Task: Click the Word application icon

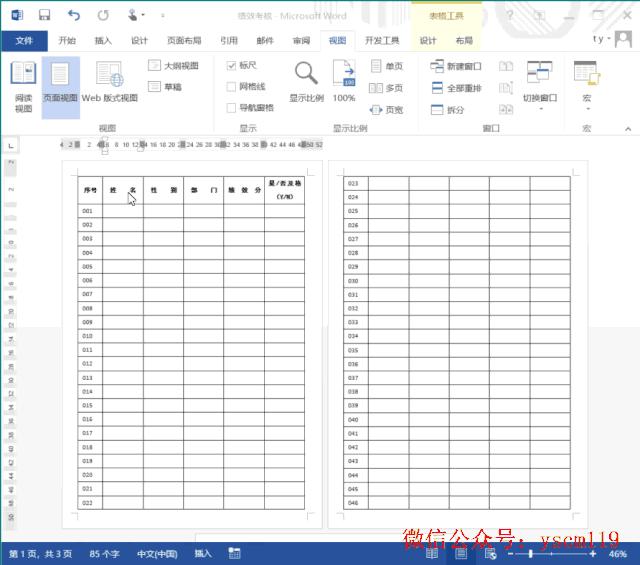Action: click(x=17, y=16)
